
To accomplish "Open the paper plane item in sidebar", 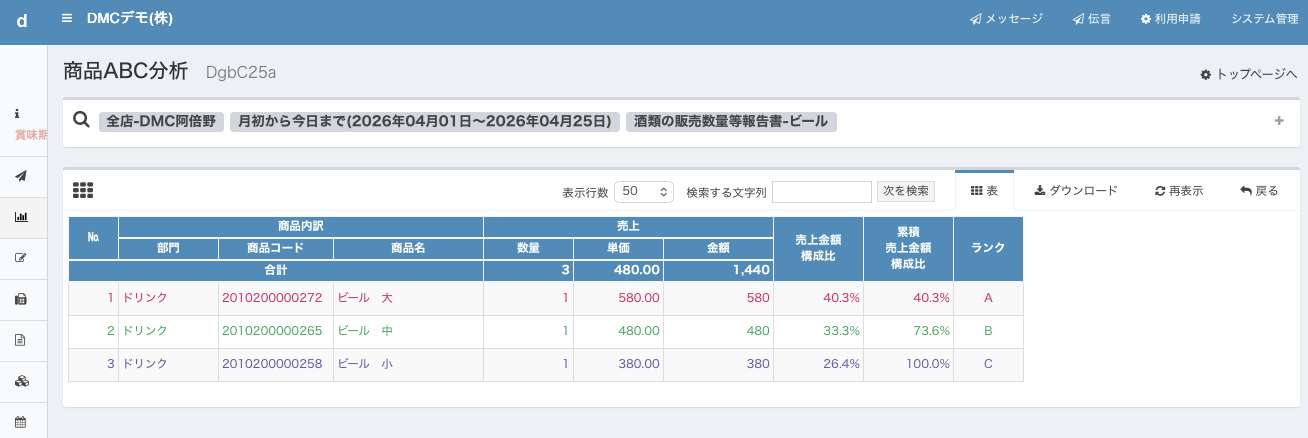I will 21,176.
